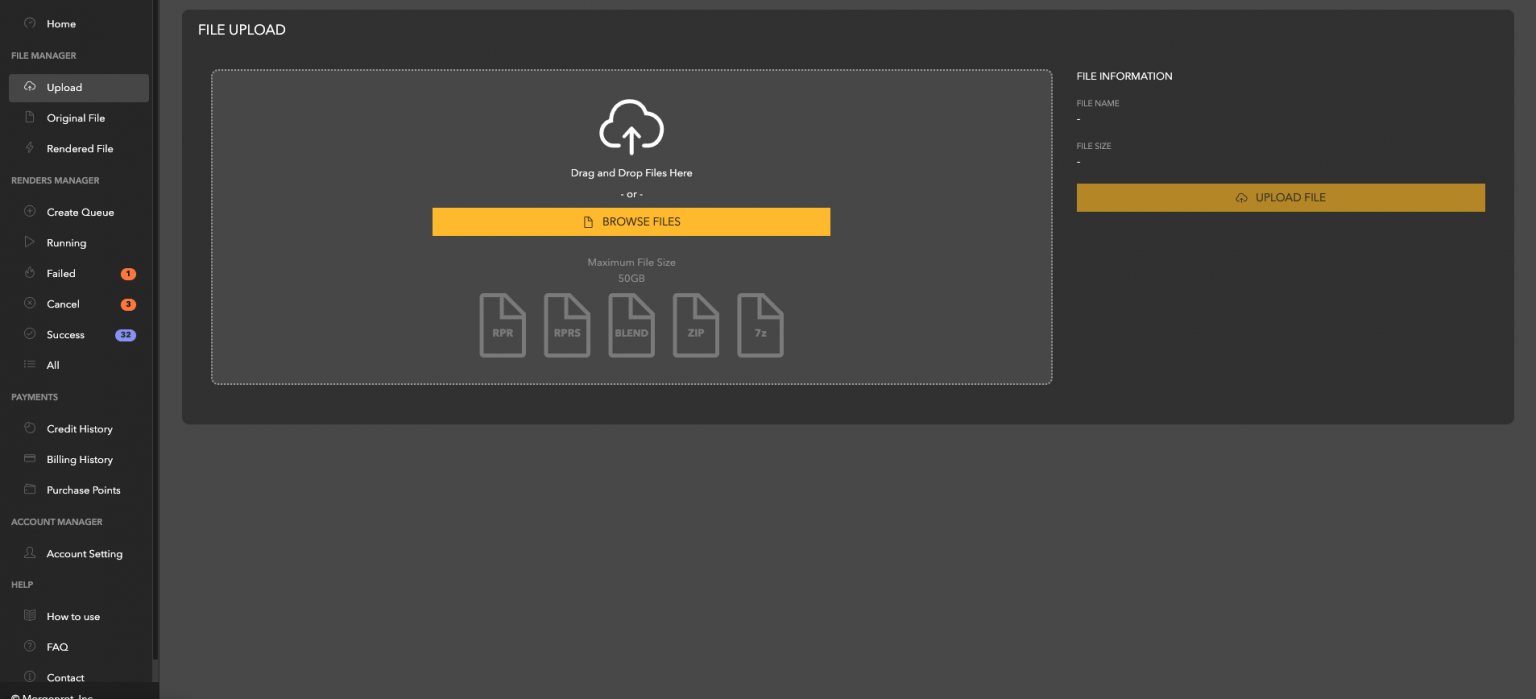1536x699 pixels.
Task: Click the BROWSE FILES button
Action: (631, 221)
